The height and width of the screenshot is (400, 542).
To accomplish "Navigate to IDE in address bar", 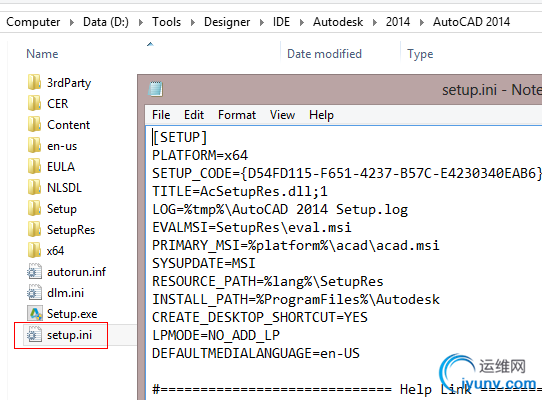I will click(x=281, y=22).
